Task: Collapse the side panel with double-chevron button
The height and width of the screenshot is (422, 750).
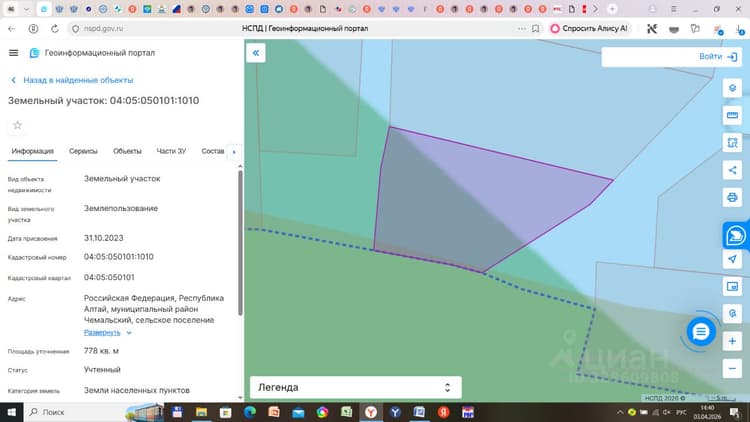Action: pos(256,53)
